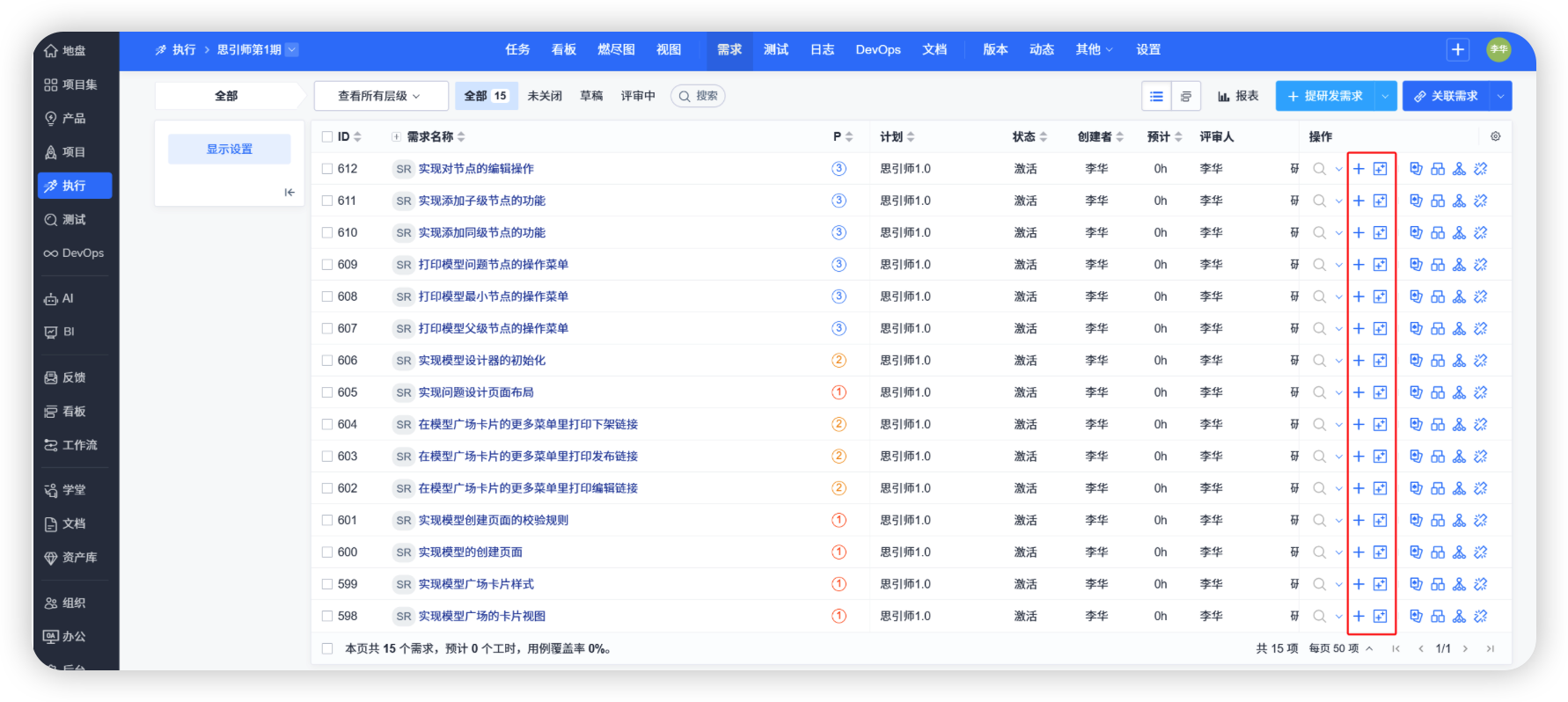
Task: Expand action chevron in row 602
Action: tap(1338, 488)
